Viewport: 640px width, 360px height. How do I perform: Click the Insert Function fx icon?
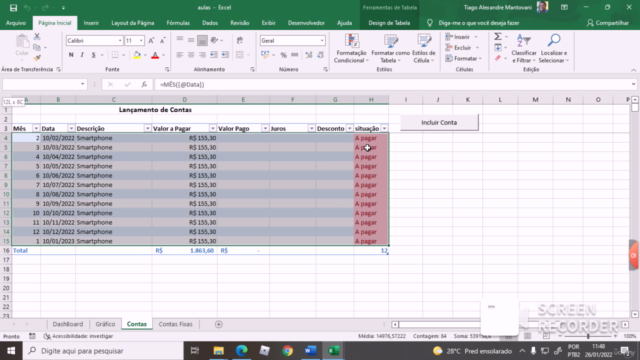click(144, 84)
